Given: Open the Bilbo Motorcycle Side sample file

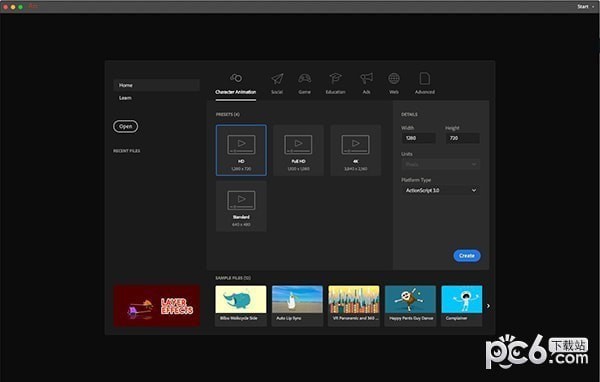Looking at the screenshot, I should (x=241, y=305).
